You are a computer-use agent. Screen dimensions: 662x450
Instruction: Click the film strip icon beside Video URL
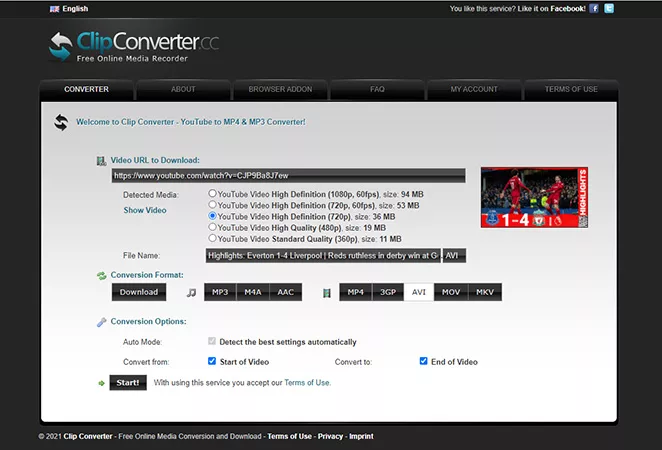(x=101, y=161)
